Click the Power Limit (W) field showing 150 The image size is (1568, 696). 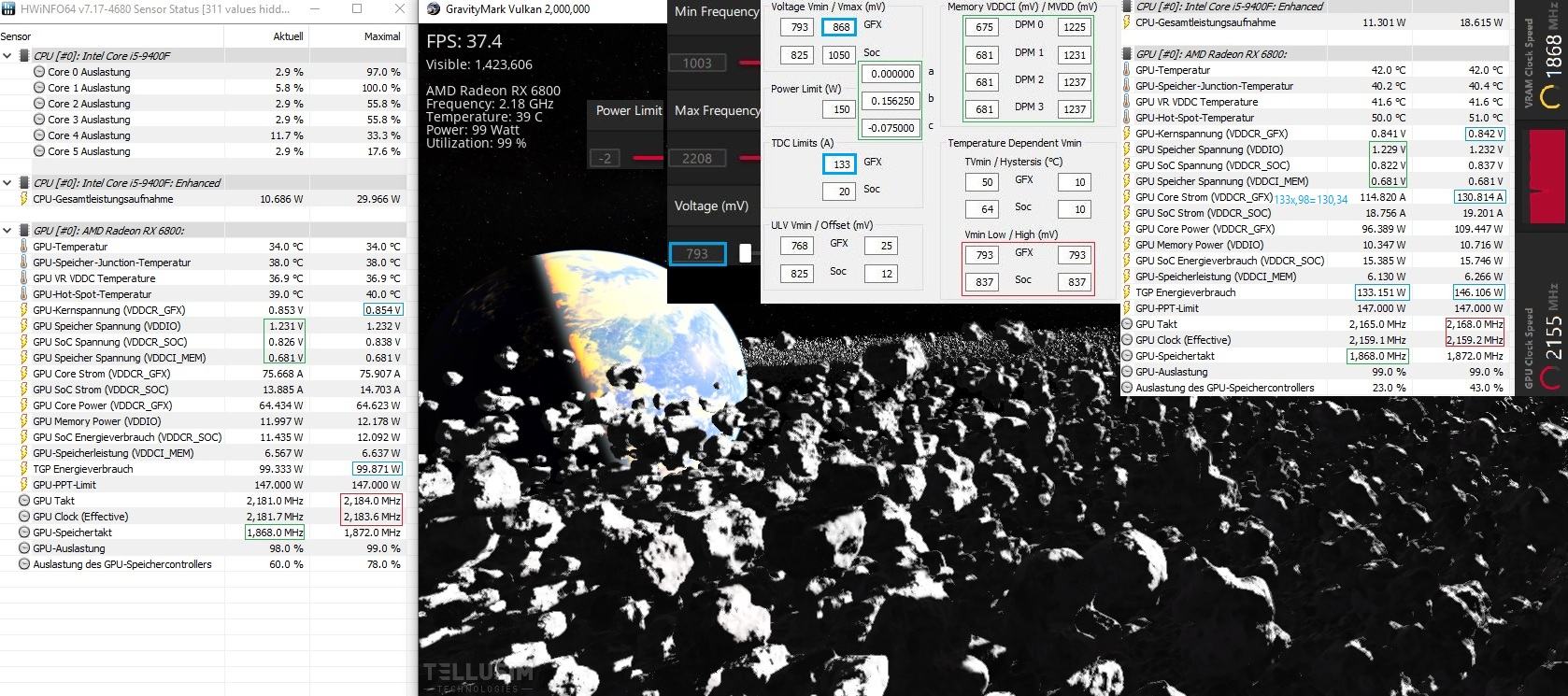(x=841, y=109)
